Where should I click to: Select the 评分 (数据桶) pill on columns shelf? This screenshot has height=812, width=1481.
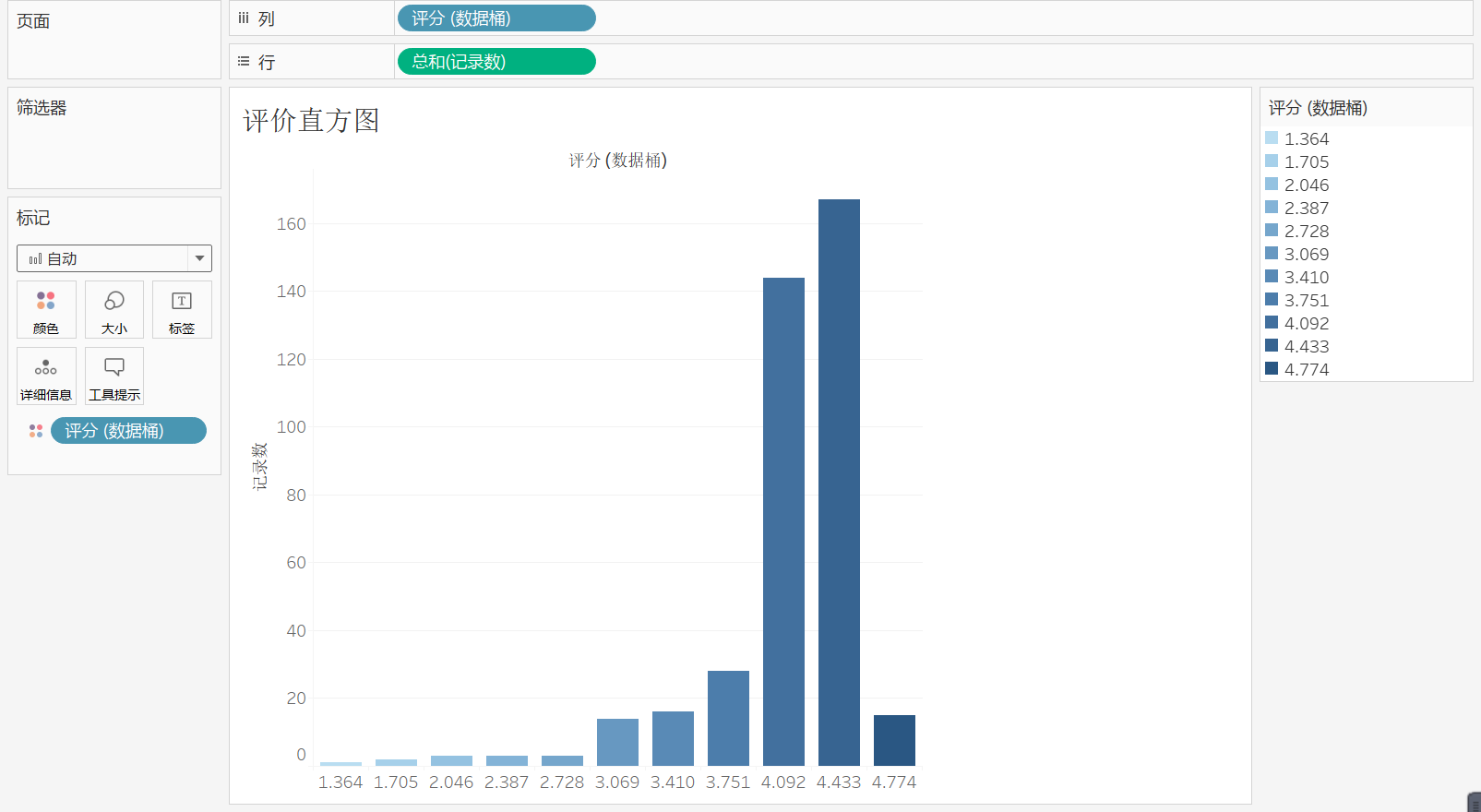pyautogui.click(x=496, y=18)
